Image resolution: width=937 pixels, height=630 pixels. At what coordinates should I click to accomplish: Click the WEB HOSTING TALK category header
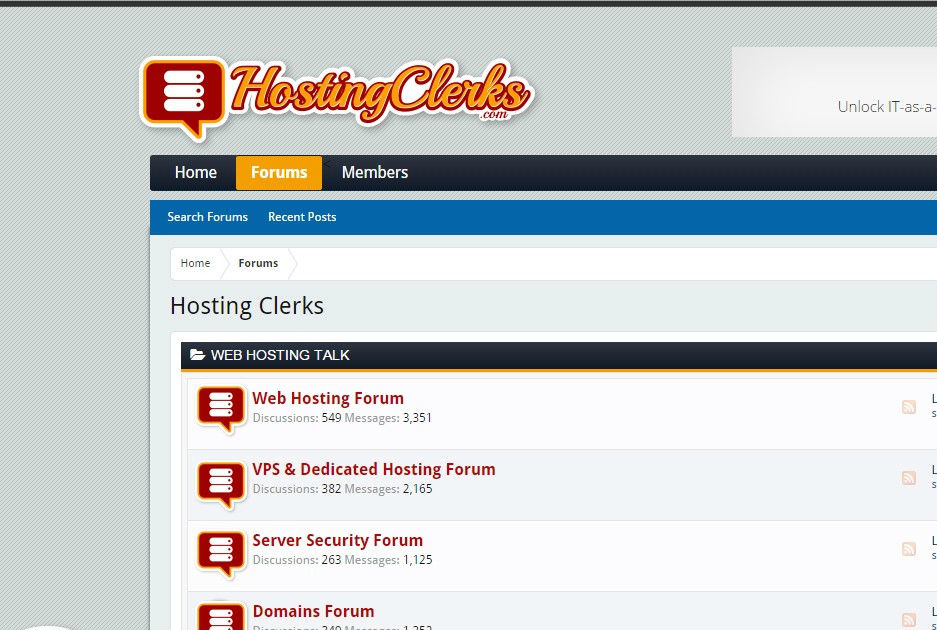pos(559,355)
